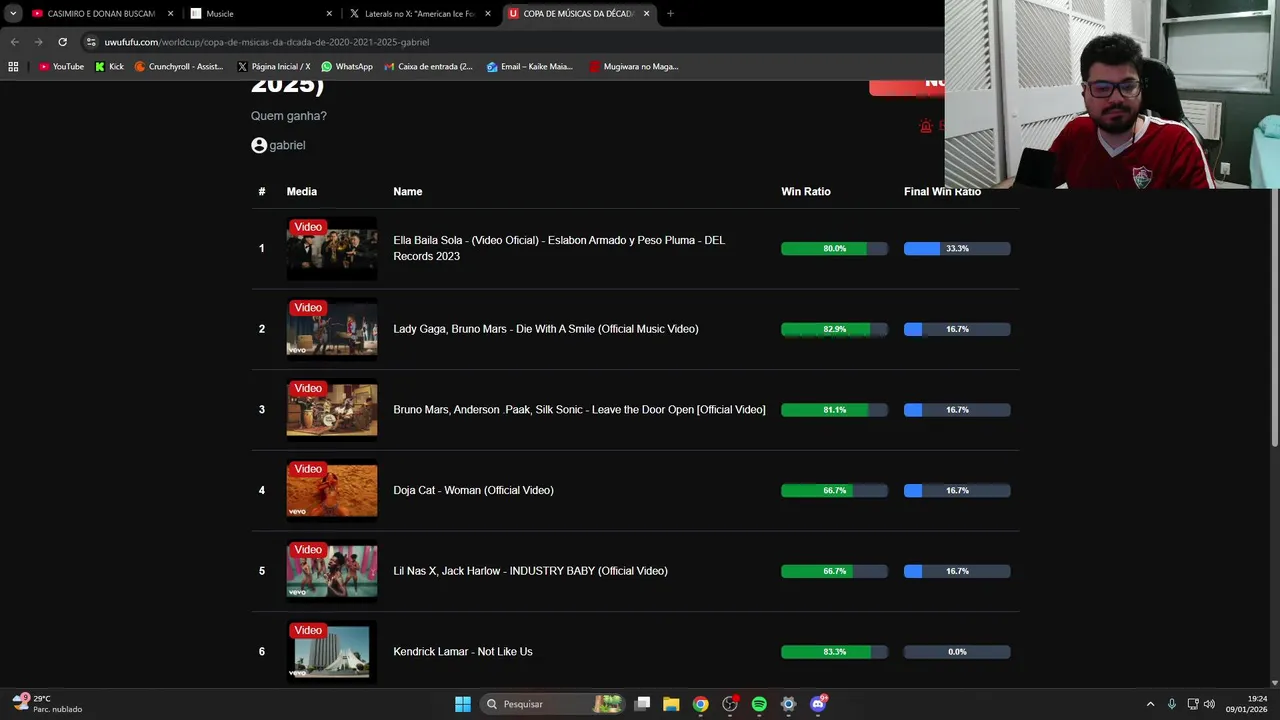Open the Página Inicial / X bookmark

pos(274,67)
